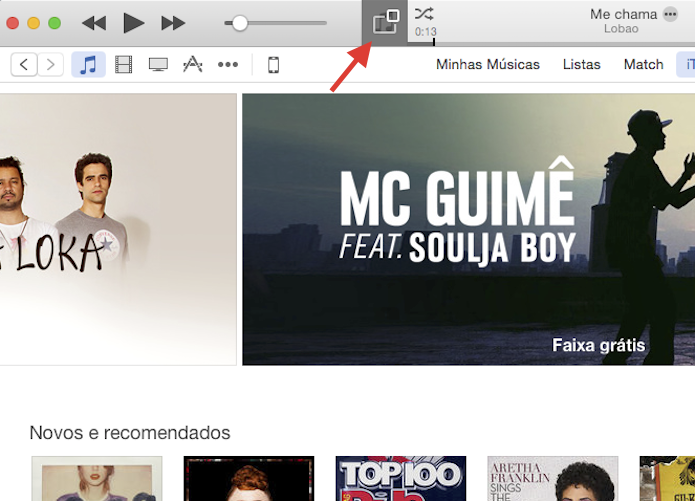Toggle shuffle mode icon
The width and height of the screenshot is (695, 501).
(x=424, y=14)
